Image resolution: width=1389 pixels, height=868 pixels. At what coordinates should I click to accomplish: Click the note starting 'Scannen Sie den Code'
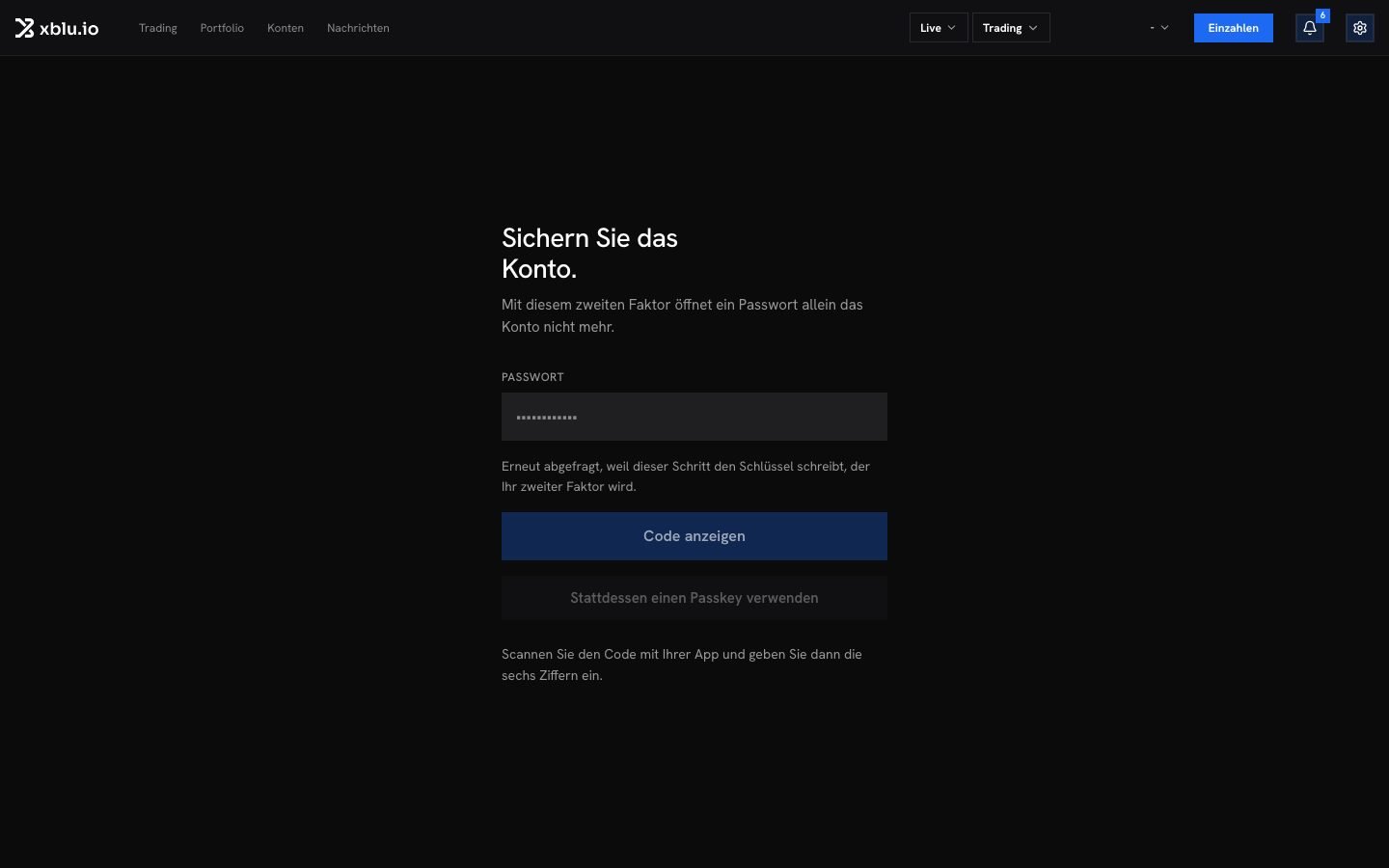pyautogui.click(x=682, y=665)
